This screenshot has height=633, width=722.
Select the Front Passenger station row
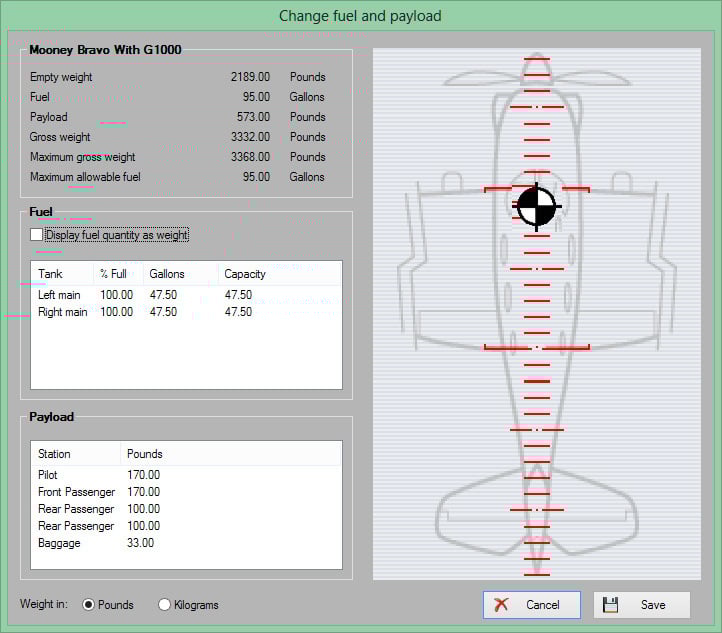186,492
